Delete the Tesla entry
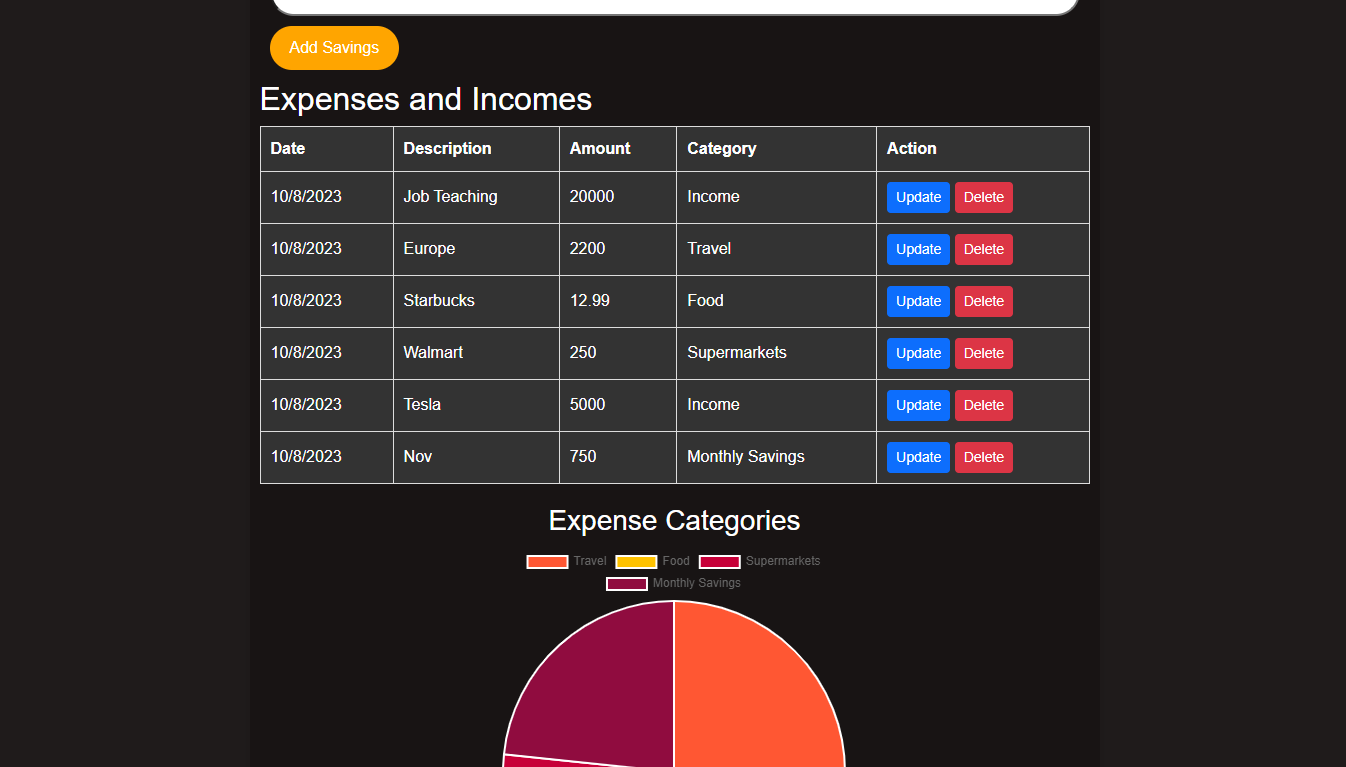This screenshot has height=767, width=1346. tap(983, 405)
